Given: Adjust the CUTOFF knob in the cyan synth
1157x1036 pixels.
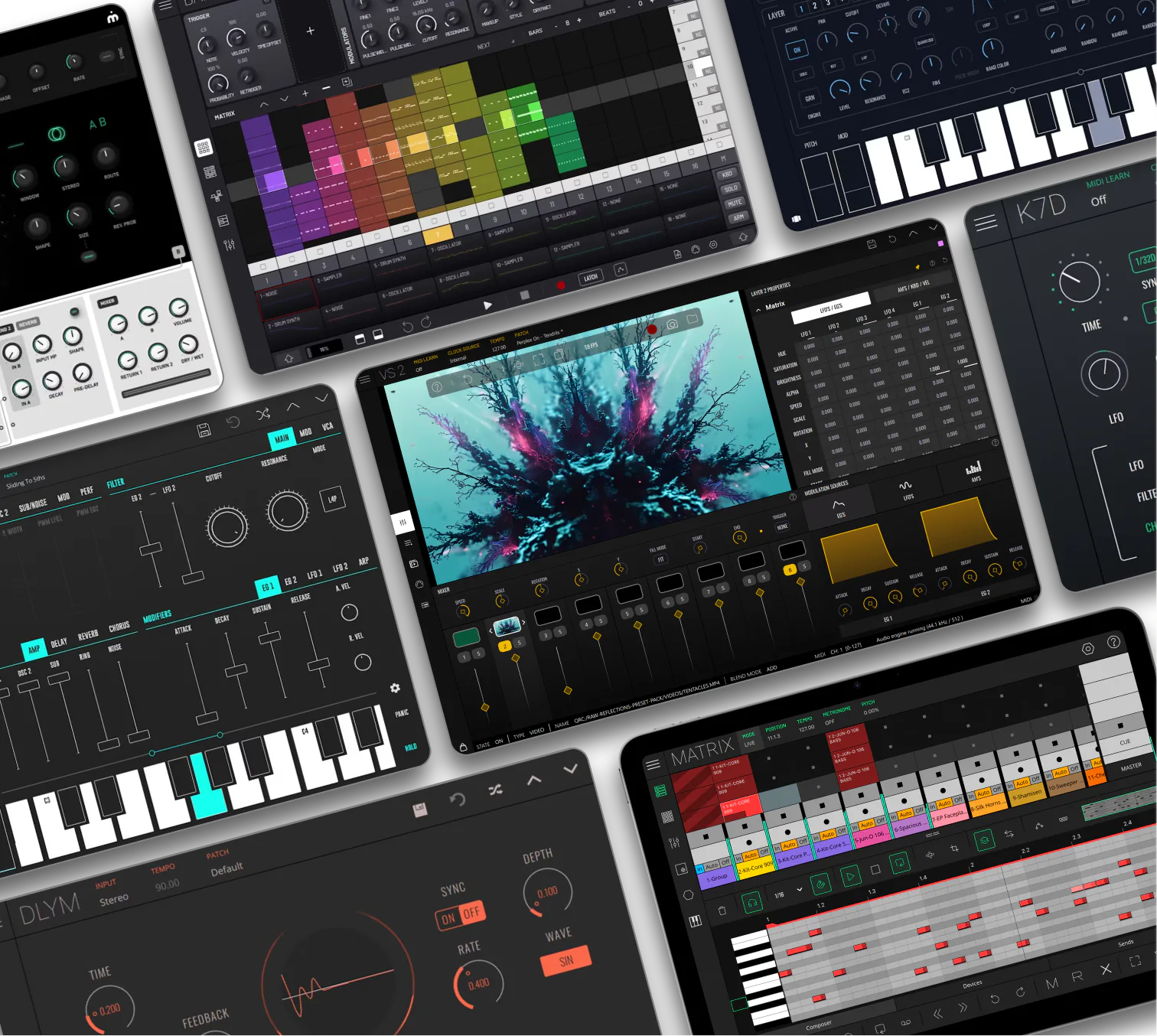Looking at the screenshot, I should point(227,526).
